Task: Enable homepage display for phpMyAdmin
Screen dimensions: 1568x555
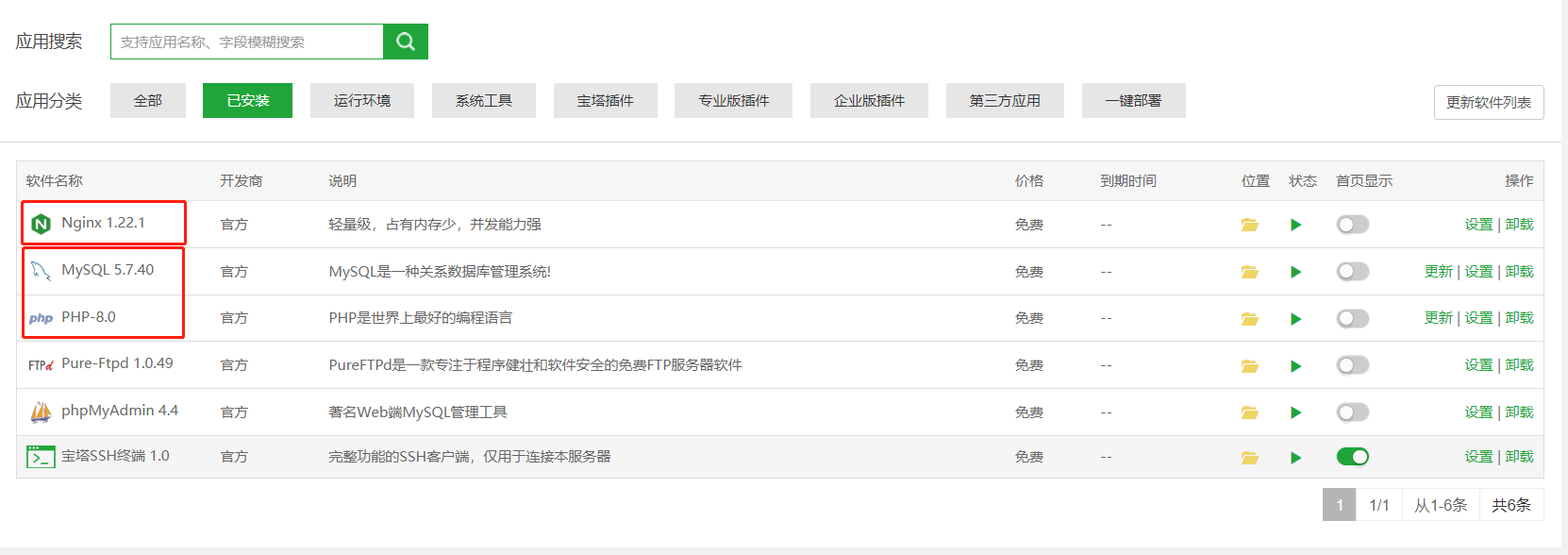Action: click(1353, 412)
